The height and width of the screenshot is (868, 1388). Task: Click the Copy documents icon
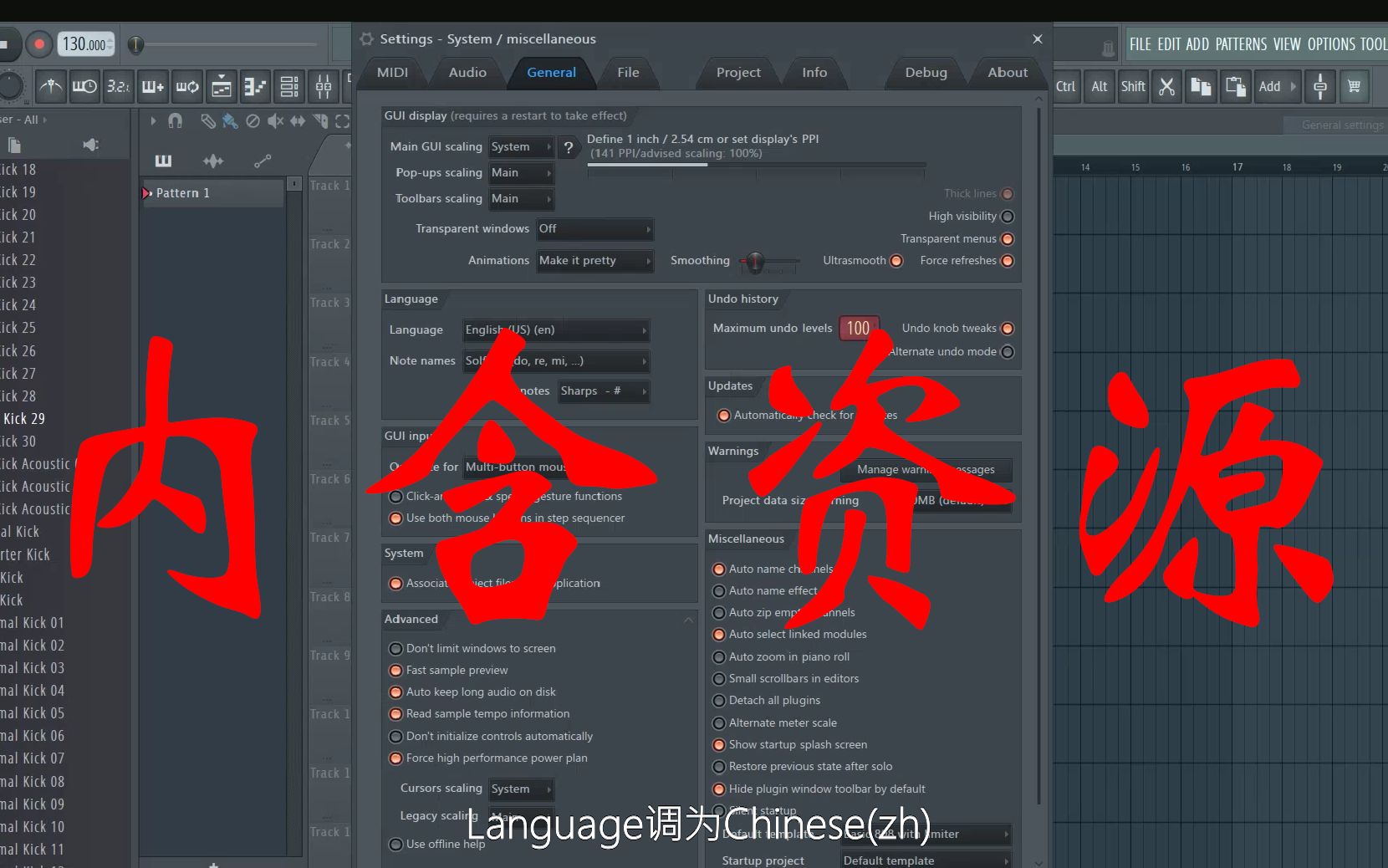point(1202,87)
